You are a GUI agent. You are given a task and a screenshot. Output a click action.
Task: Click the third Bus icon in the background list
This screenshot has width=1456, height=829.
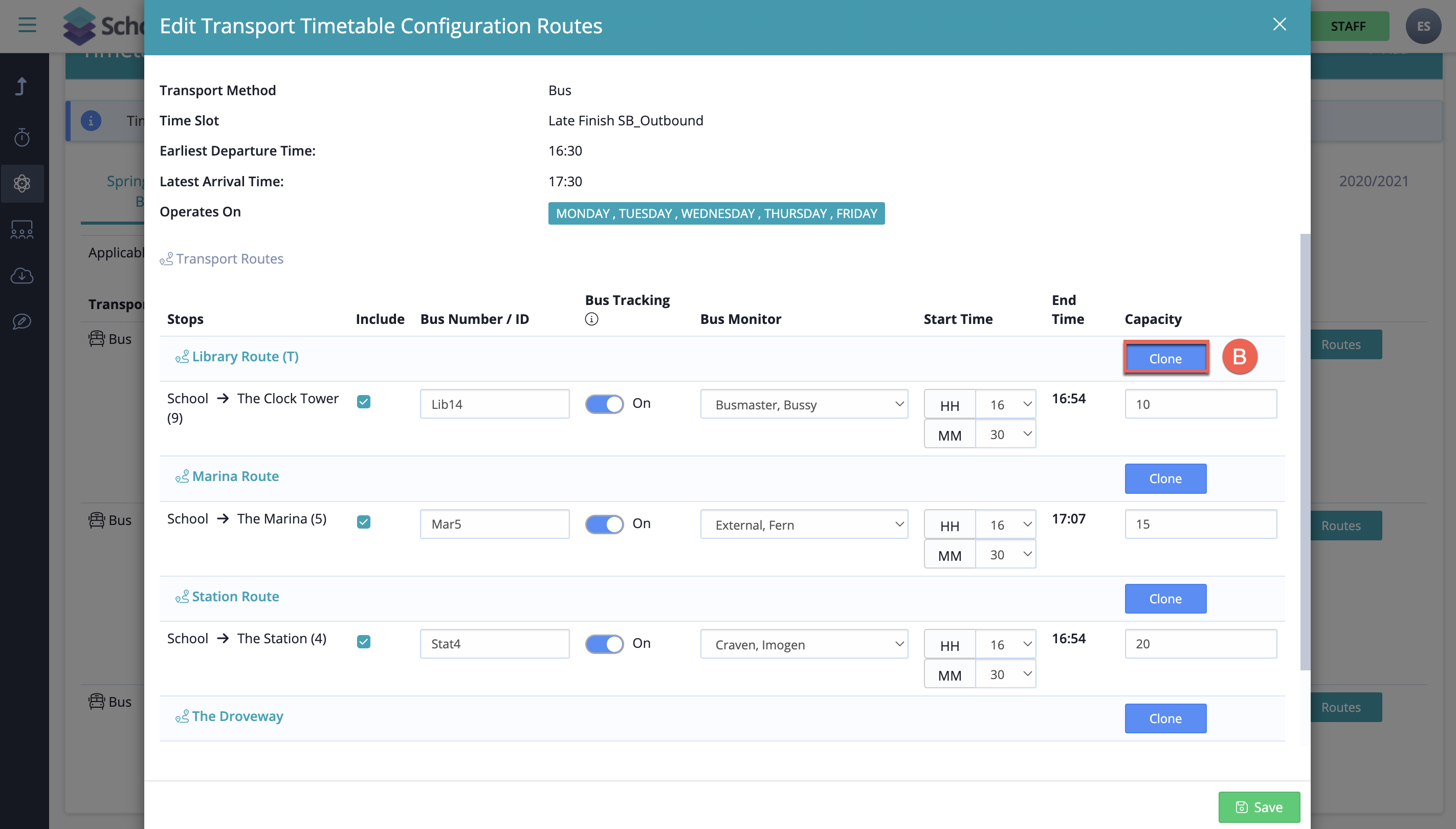(x=97, y=702)
